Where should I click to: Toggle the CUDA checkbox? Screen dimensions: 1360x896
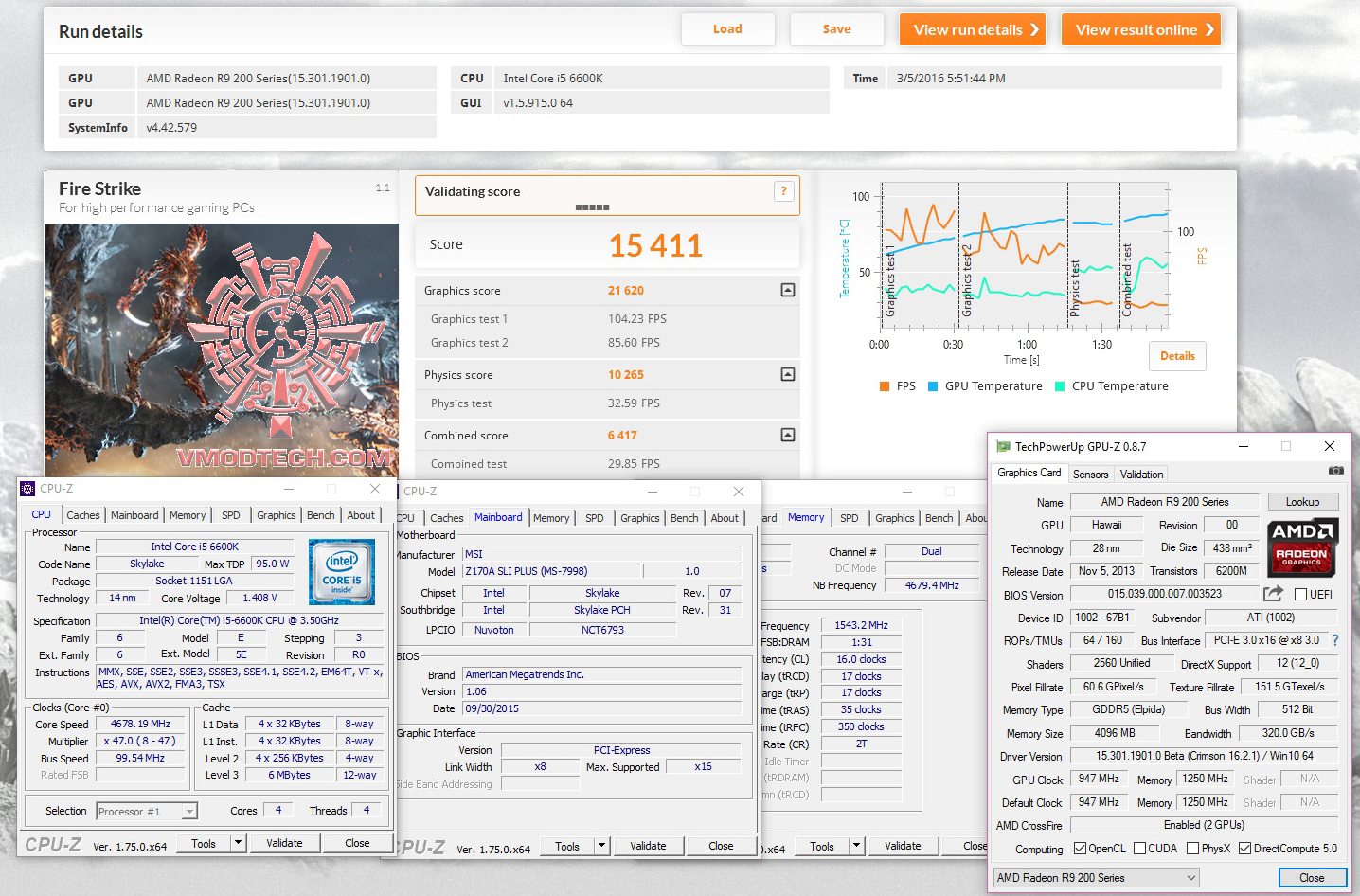coord(1140,849)
